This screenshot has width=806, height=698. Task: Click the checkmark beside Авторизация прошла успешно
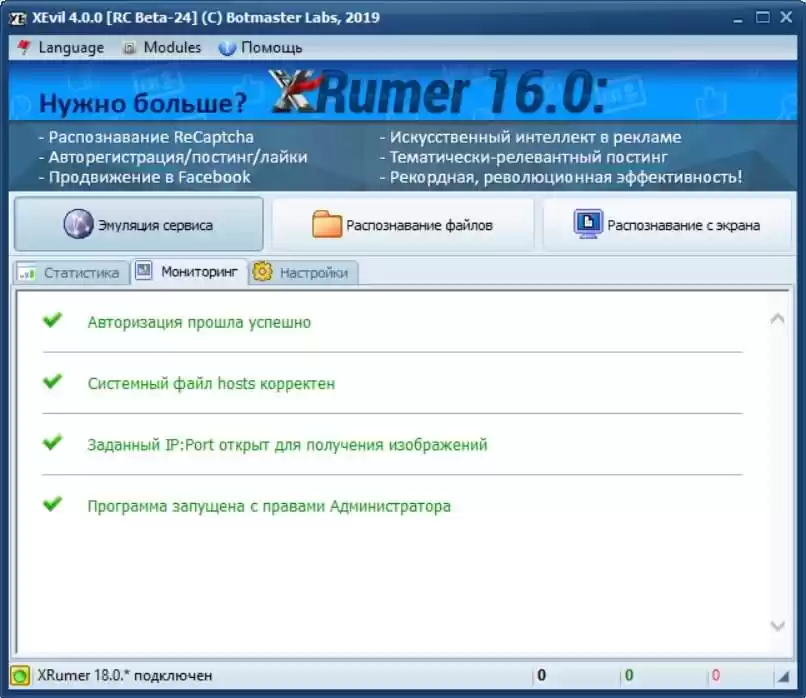tap(52, 320)
